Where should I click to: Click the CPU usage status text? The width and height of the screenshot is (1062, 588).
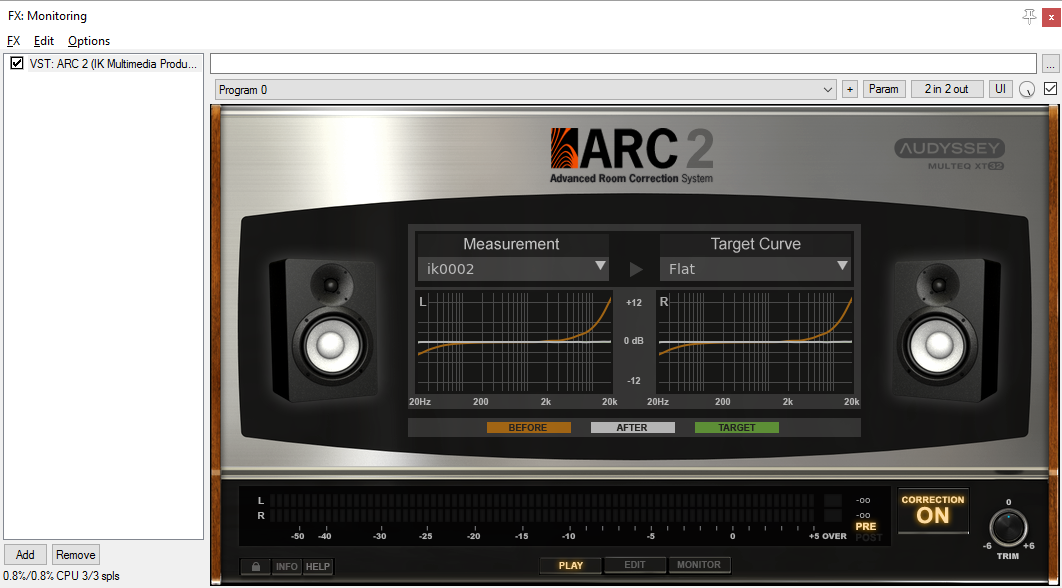coord(62,576)
